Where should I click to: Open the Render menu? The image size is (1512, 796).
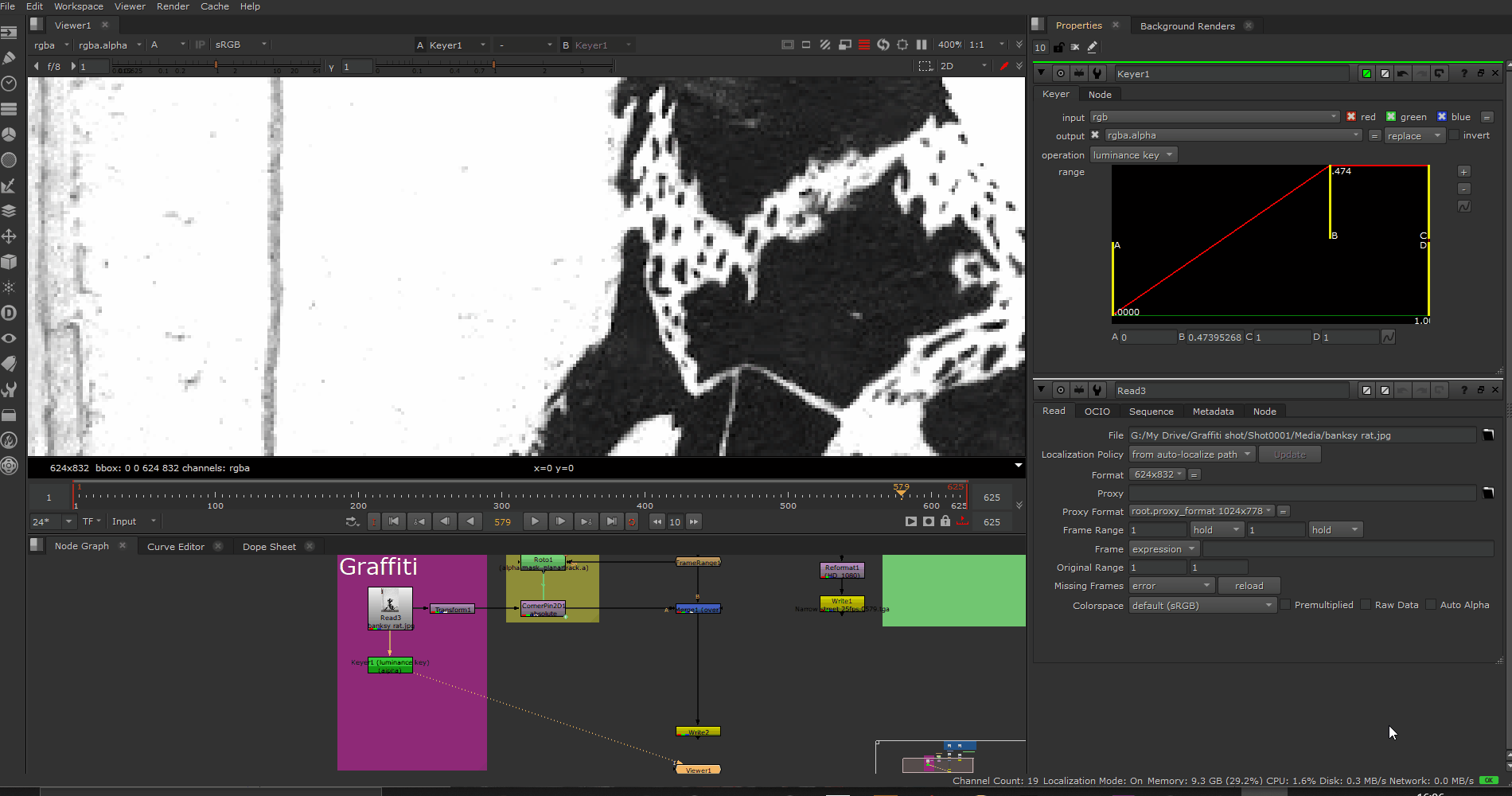(x=173, y=6)
